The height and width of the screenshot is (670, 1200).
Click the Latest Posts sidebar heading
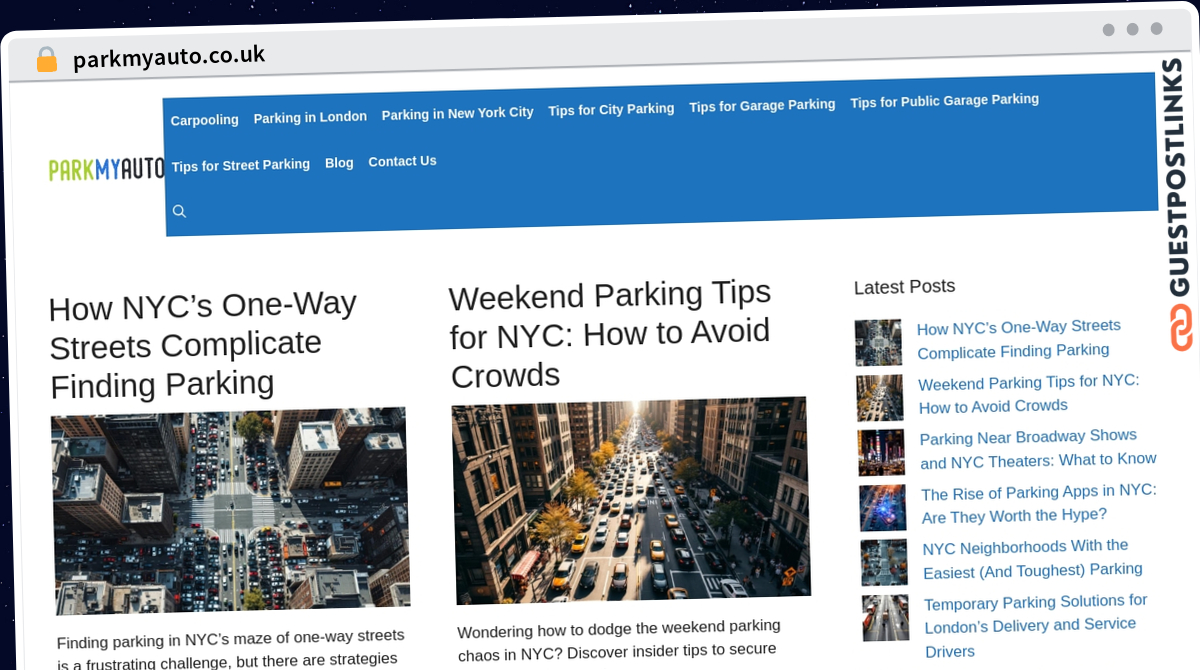pyautogui.click(x=905, y=287)
